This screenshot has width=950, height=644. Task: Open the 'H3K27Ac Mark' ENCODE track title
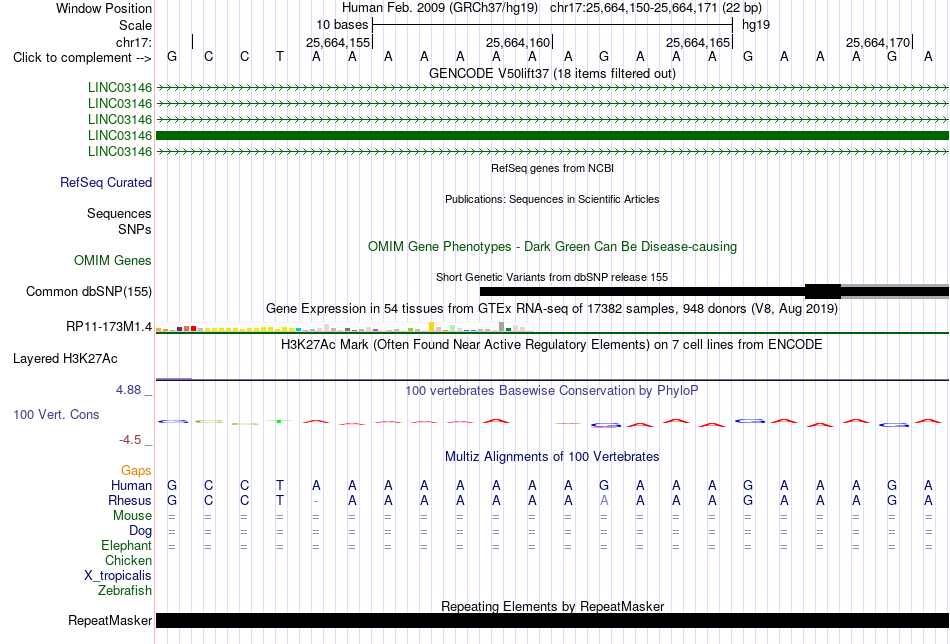552,345
